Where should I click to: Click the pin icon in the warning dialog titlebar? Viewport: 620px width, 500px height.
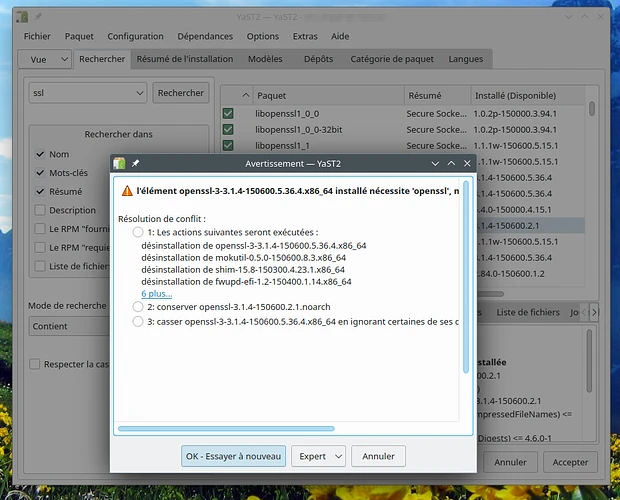coord(135,163)
